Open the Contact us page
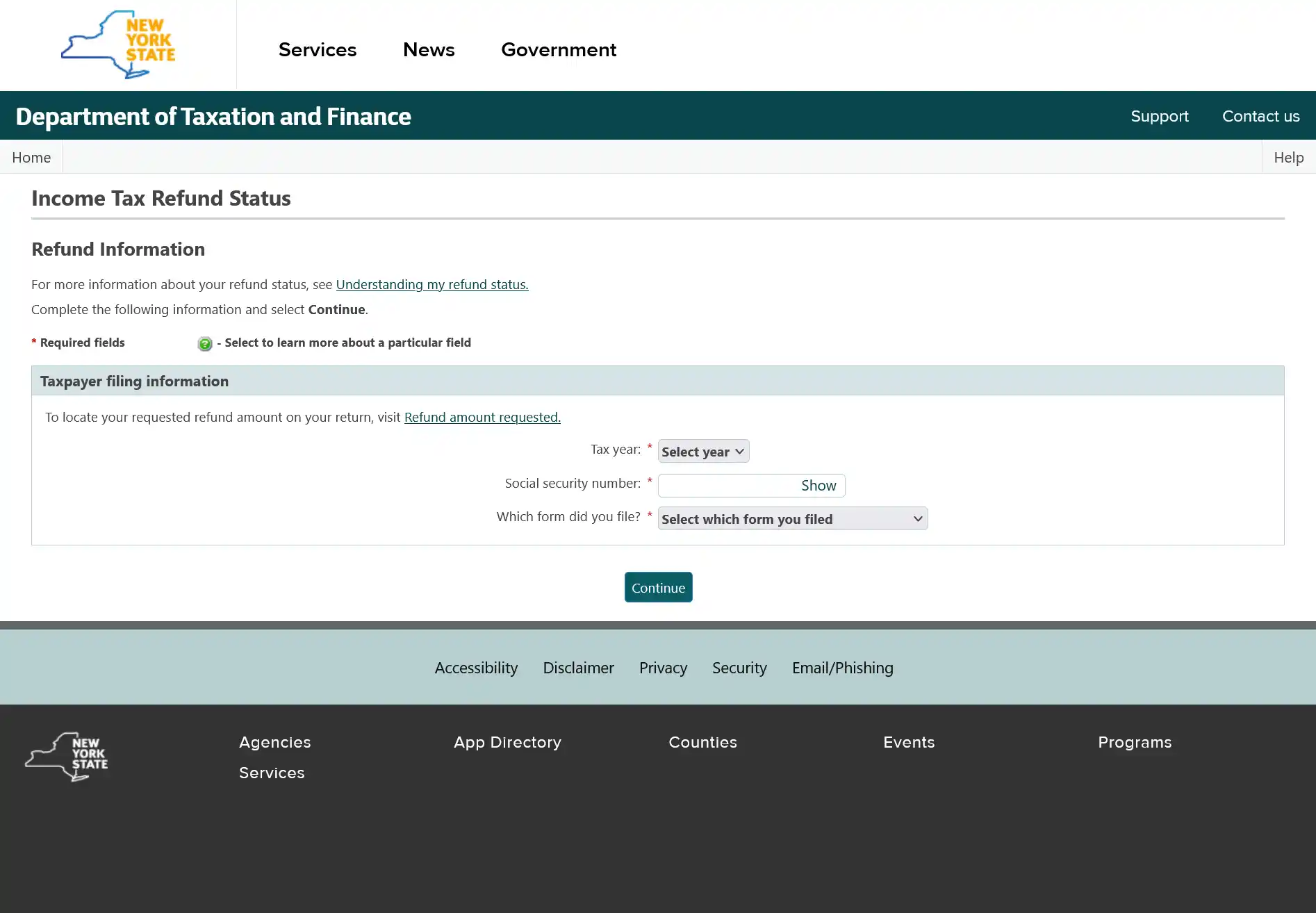1316x913 pixels. [1260, 116]
